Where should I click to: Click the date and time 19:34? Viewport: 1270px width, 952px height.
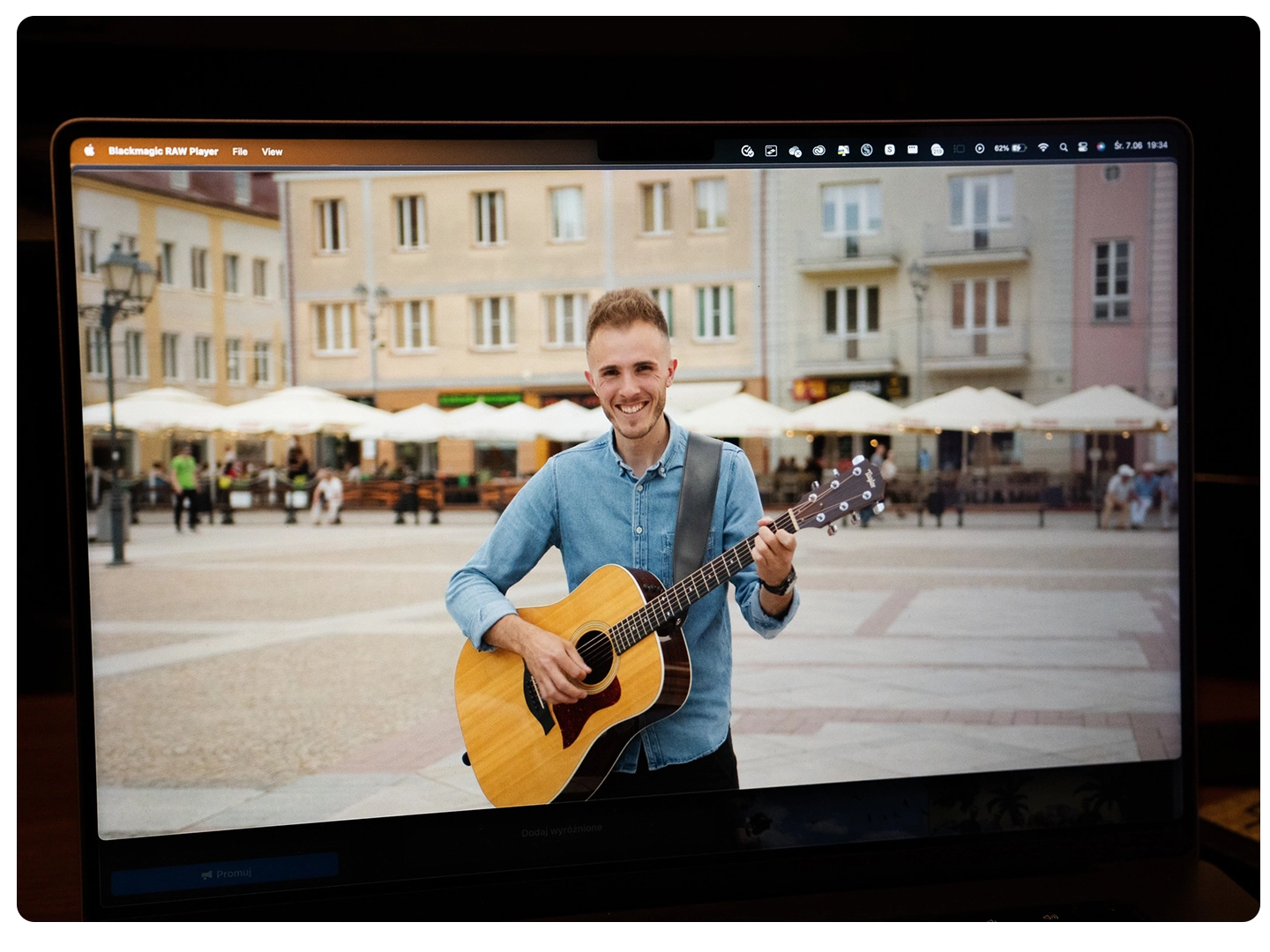click(1140, 145)
